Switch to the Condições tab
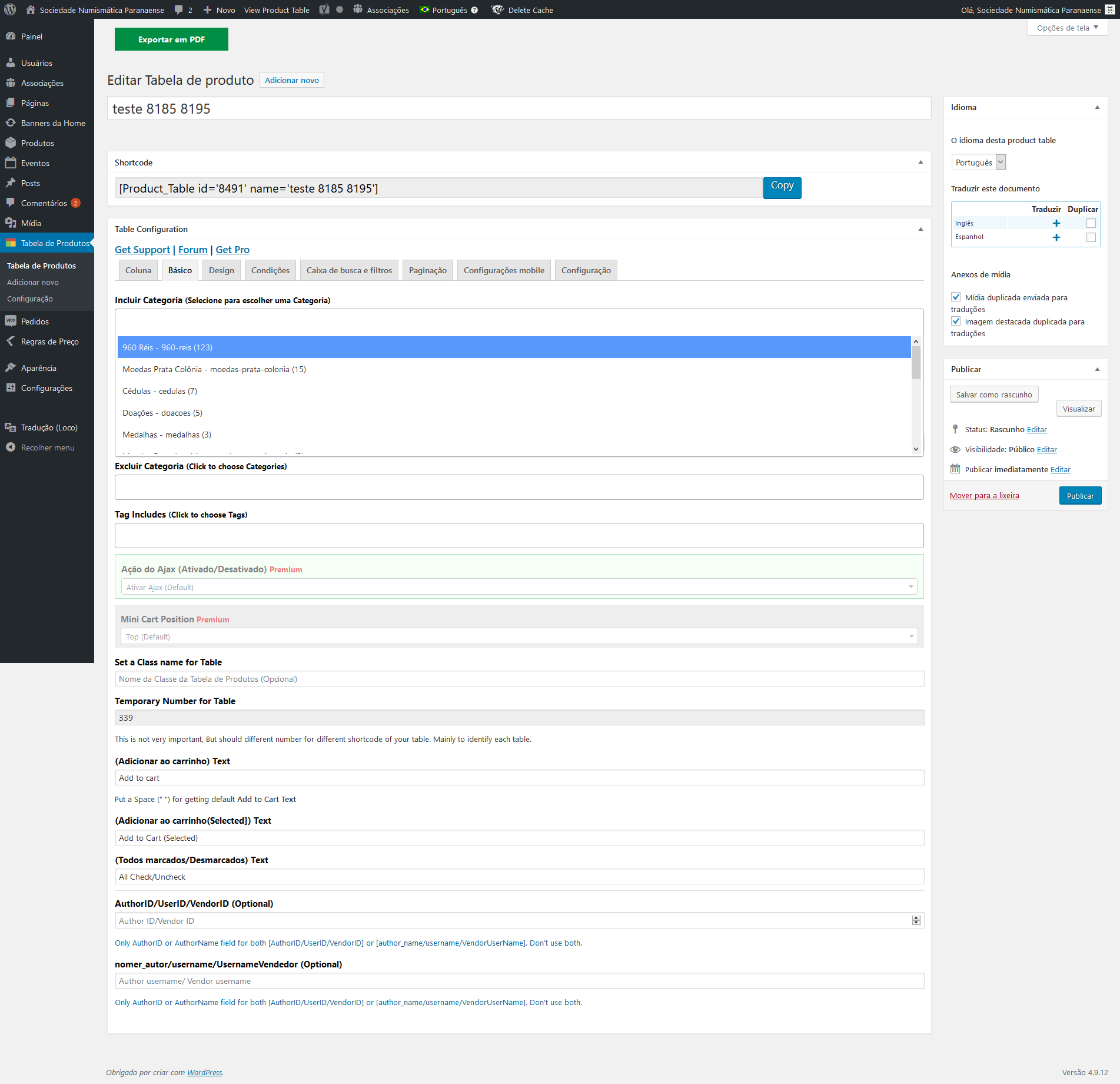The height and width of the screenshot is (1084, 1120). click(x=270, y=270)
